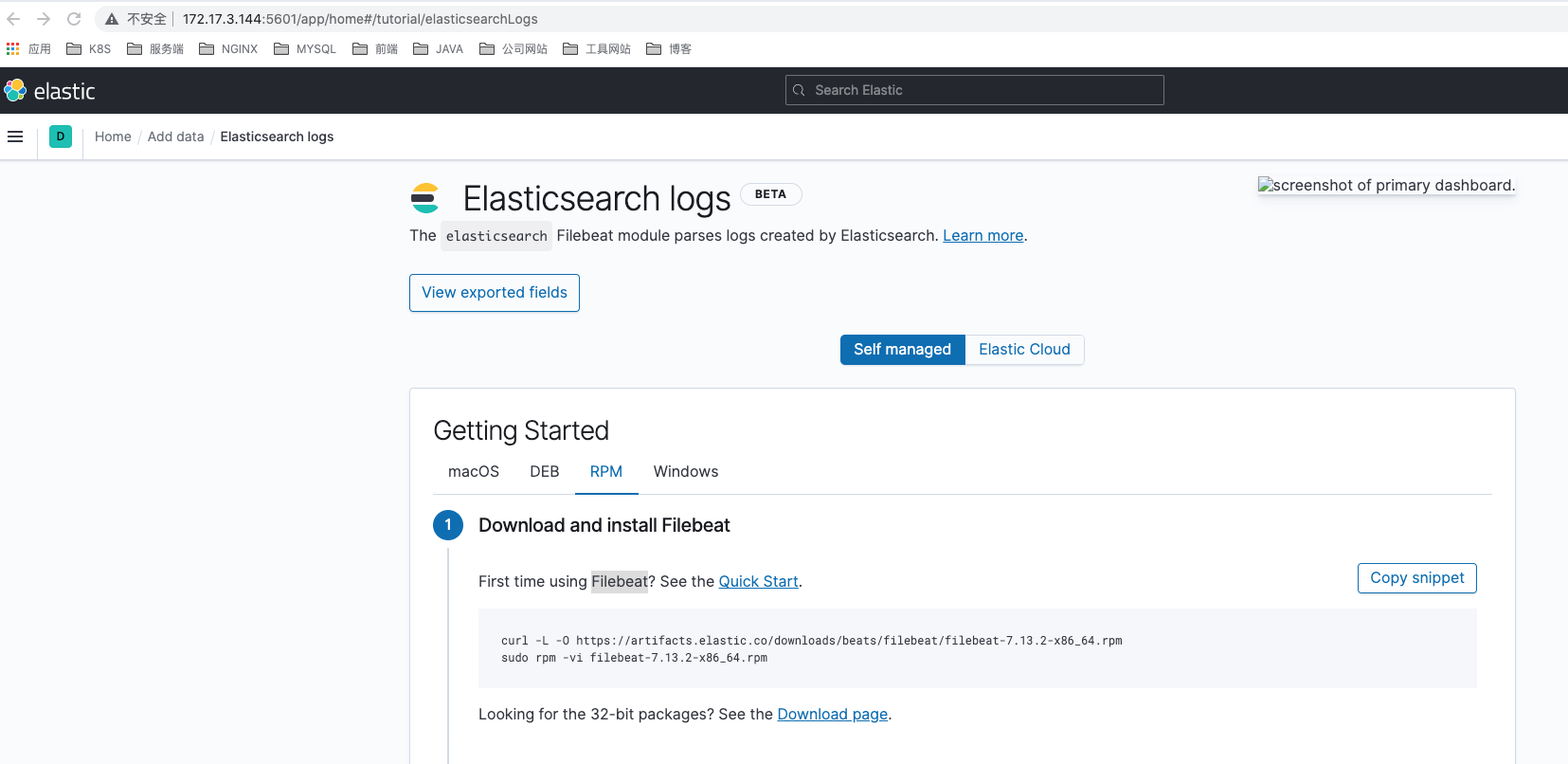Open the K8S bookmark folder

pos(88,49)
